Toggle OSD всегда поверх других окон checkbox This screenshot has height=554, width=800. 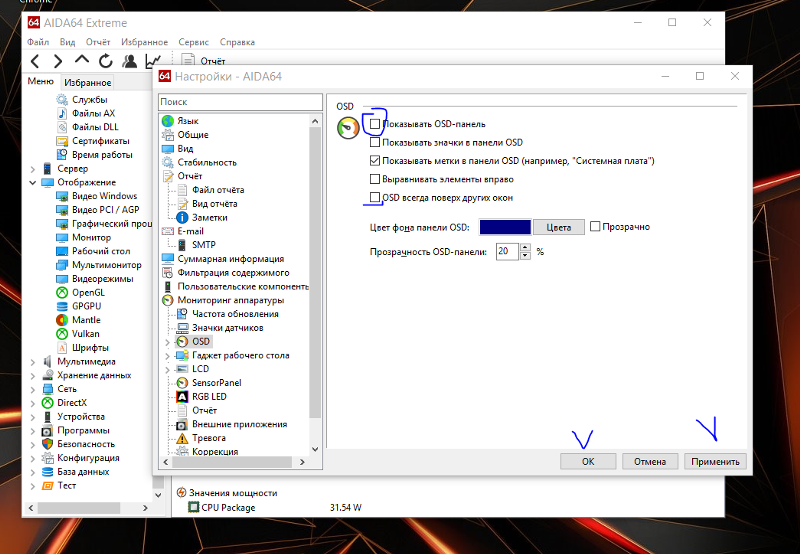(375, 198)
